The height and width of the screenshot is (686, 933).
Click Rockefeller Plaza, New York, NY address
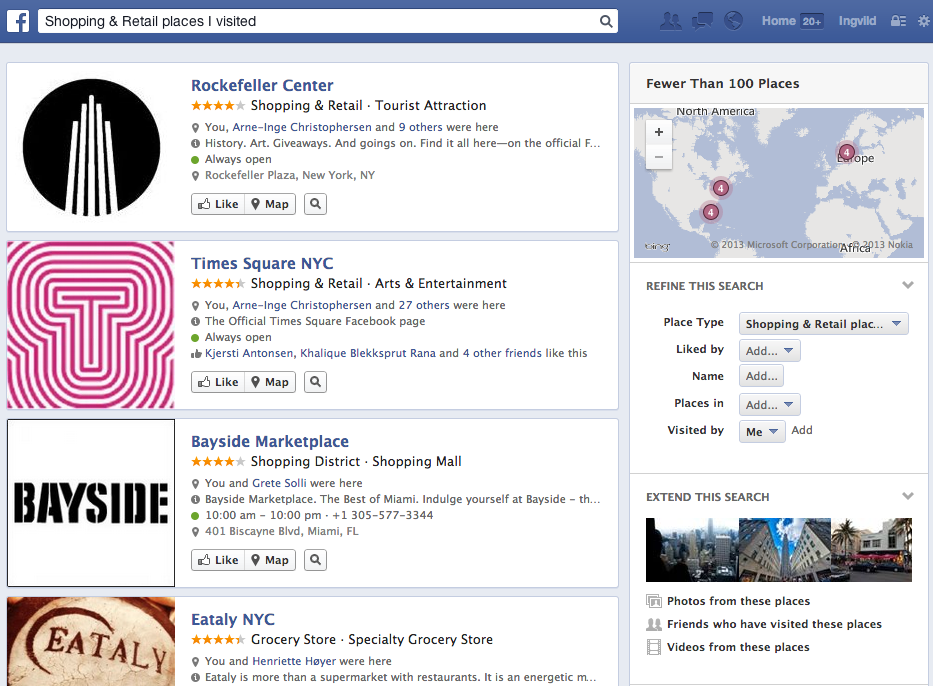point(290,175)
